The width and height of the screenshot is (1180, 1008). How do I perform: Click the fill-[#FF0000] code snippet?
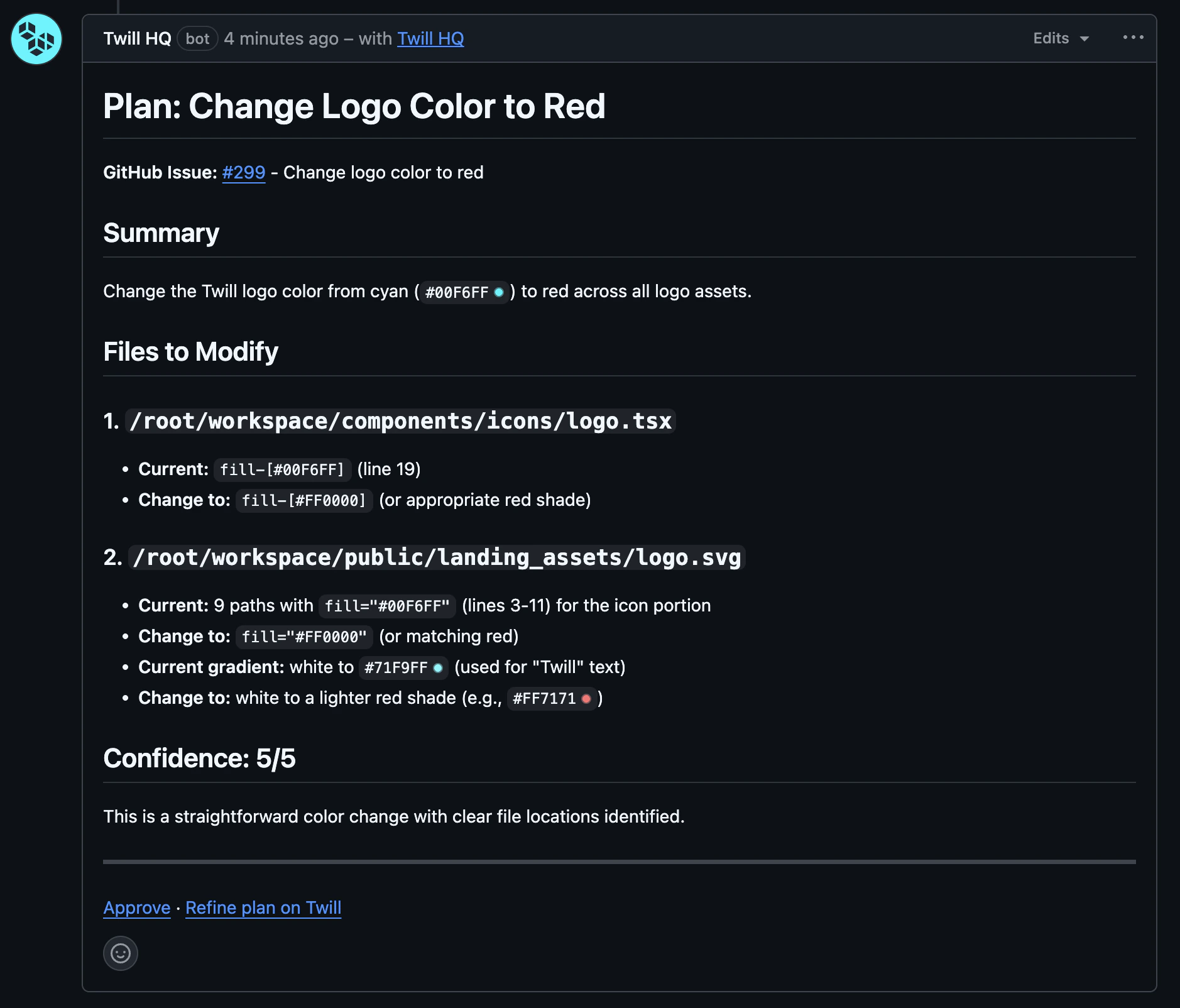(x=304, y=500)
